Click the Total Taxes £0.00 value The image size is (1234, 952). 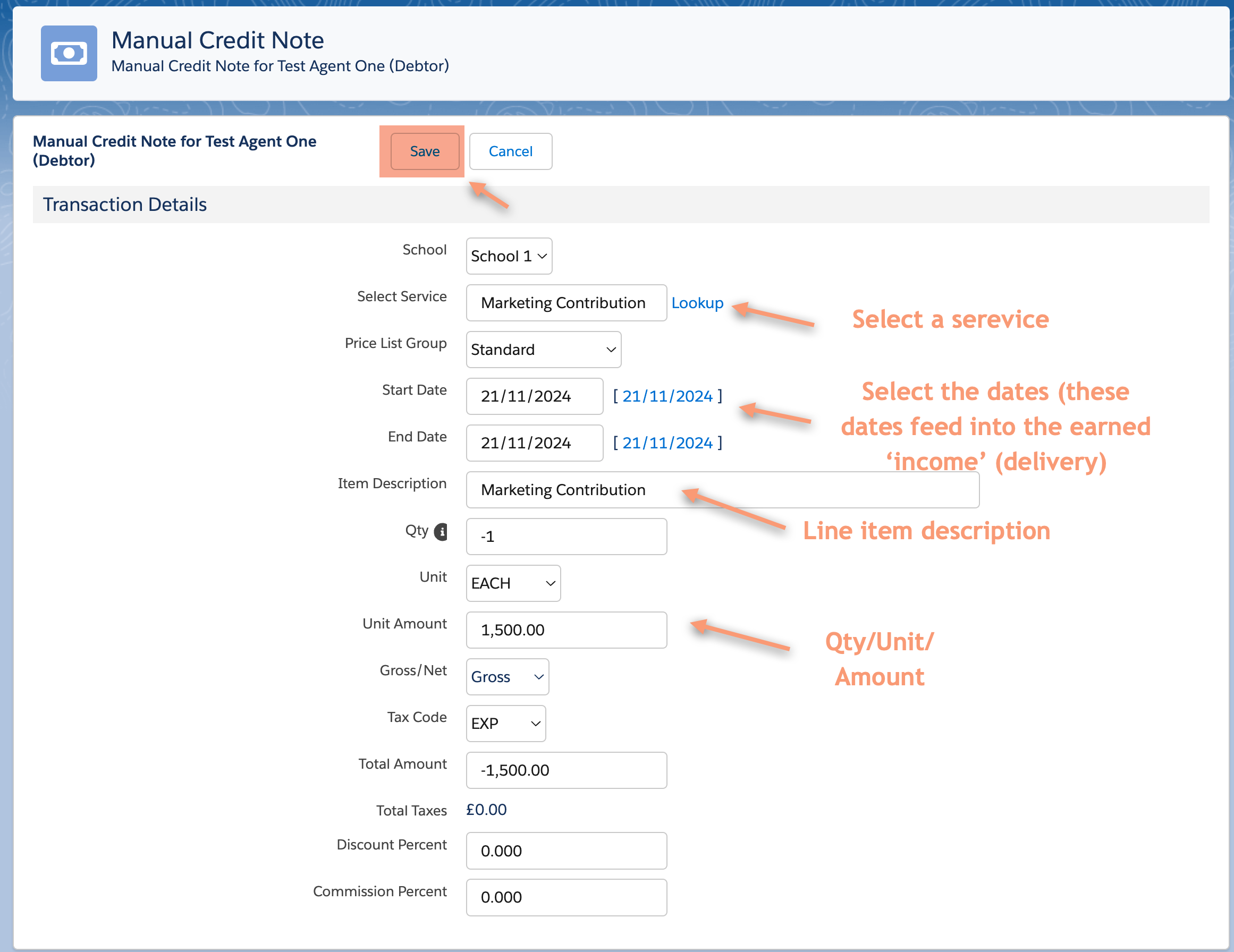[485, 809]
